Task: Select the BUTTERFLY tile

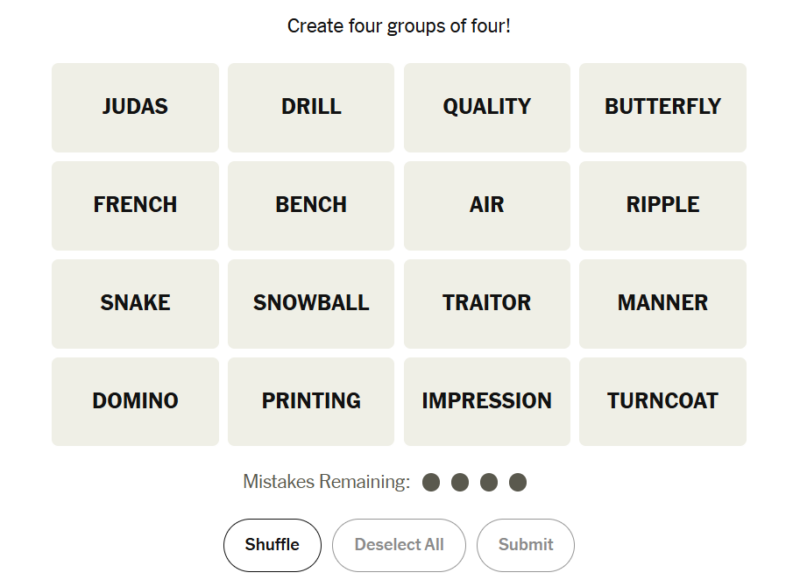Action: (662, 107)
